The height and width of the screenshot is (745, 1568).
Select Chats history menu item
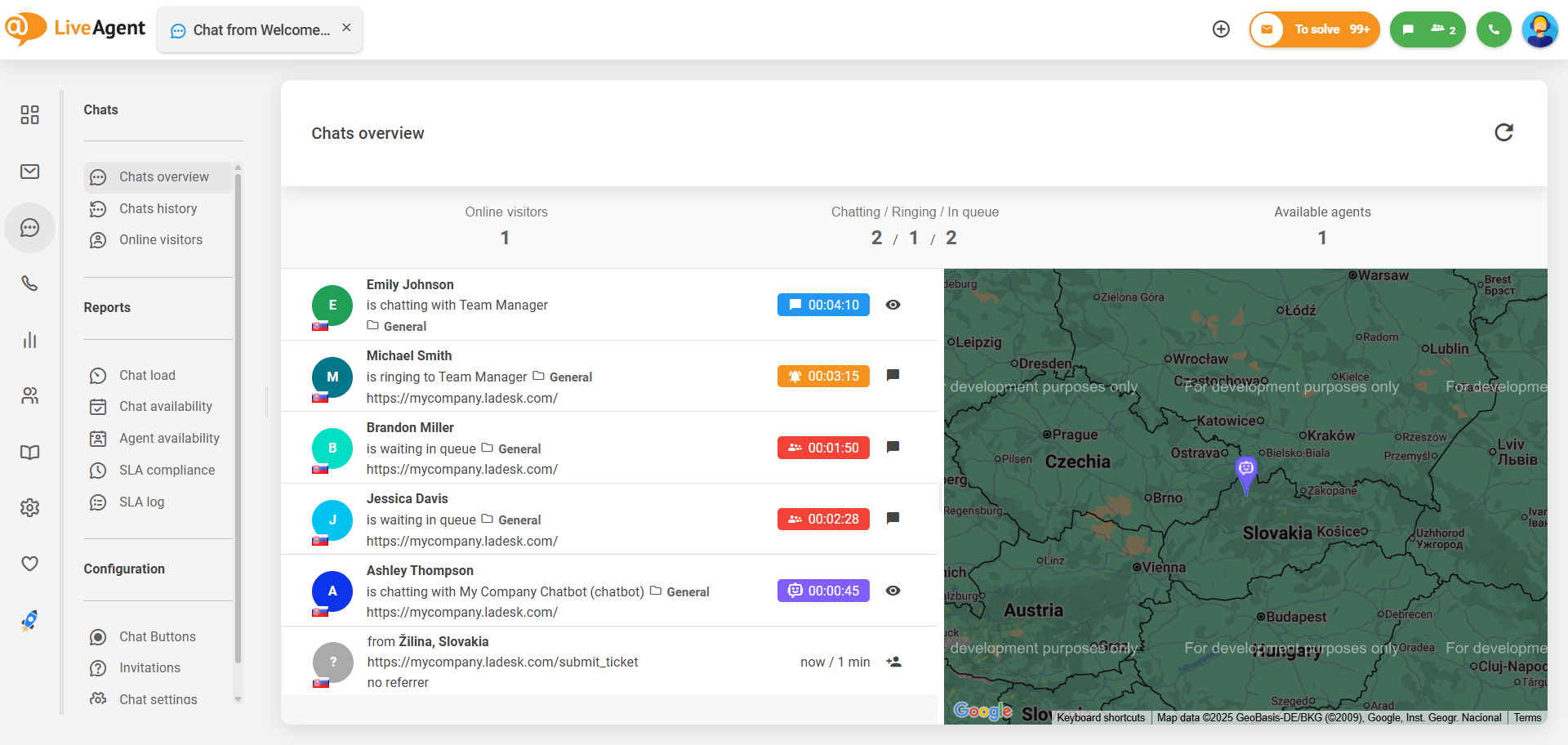pos(158,208)
